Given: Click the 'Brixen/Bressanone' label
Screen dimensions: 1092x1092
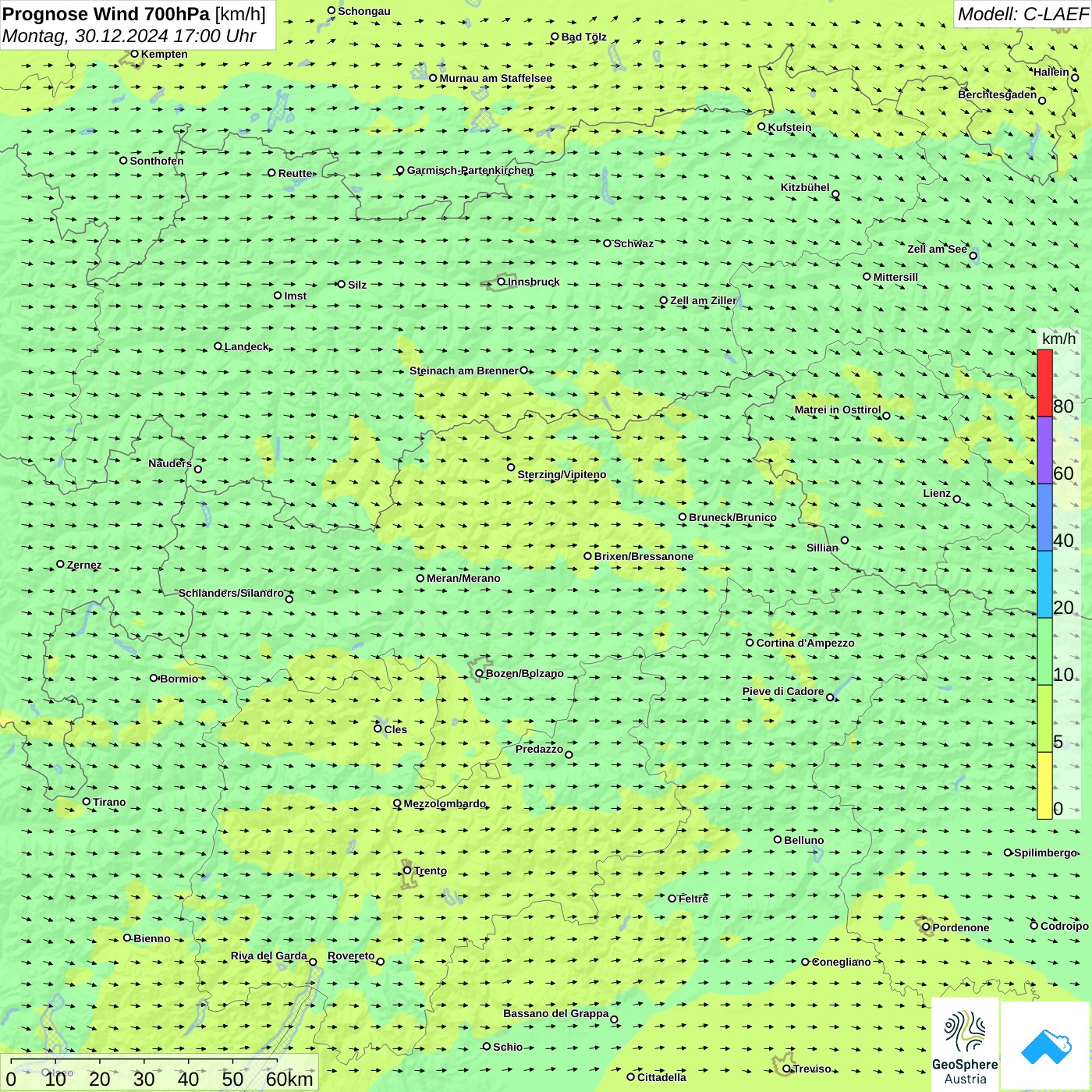Looking at the screenshot, I should 643,556.
